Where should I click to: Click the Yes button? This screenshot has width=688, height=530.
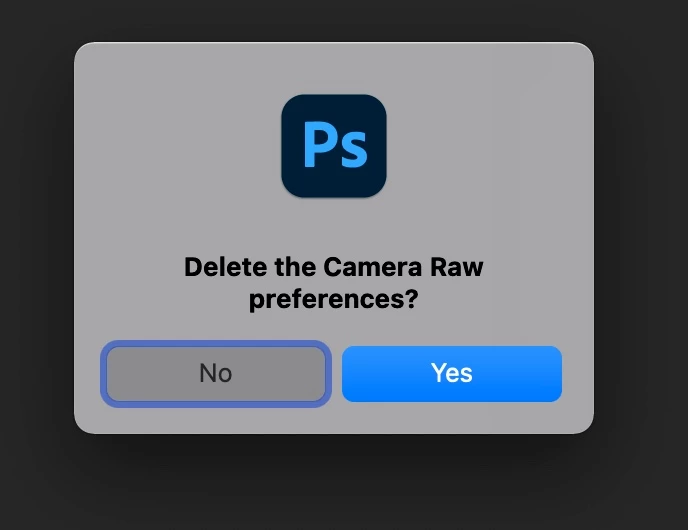[x=452, y=373]
